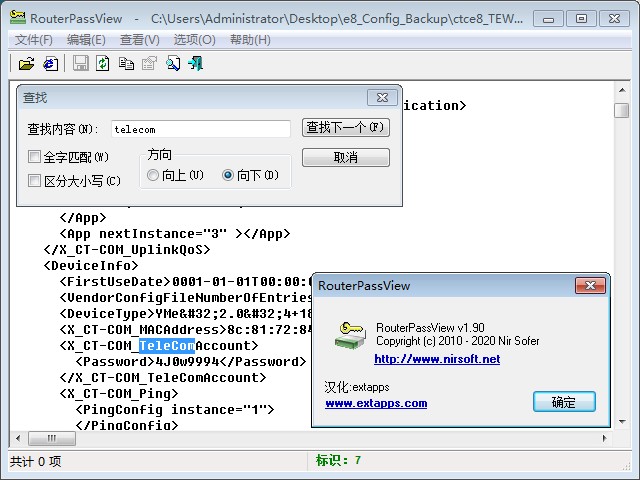Click the RouterPassView key icon in title bar
The width and height of the screenshot is (640, 480).
click(x=18, y=18)
